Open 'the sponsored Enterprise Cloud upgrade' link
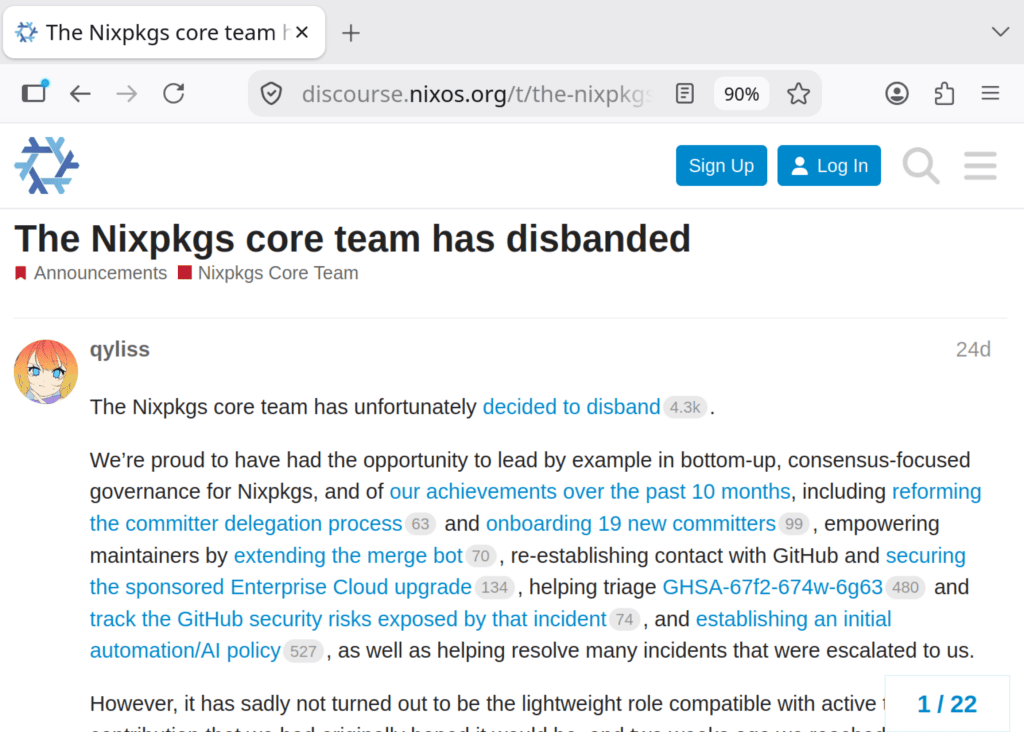The image size is (1024, 732). point(281,587)
